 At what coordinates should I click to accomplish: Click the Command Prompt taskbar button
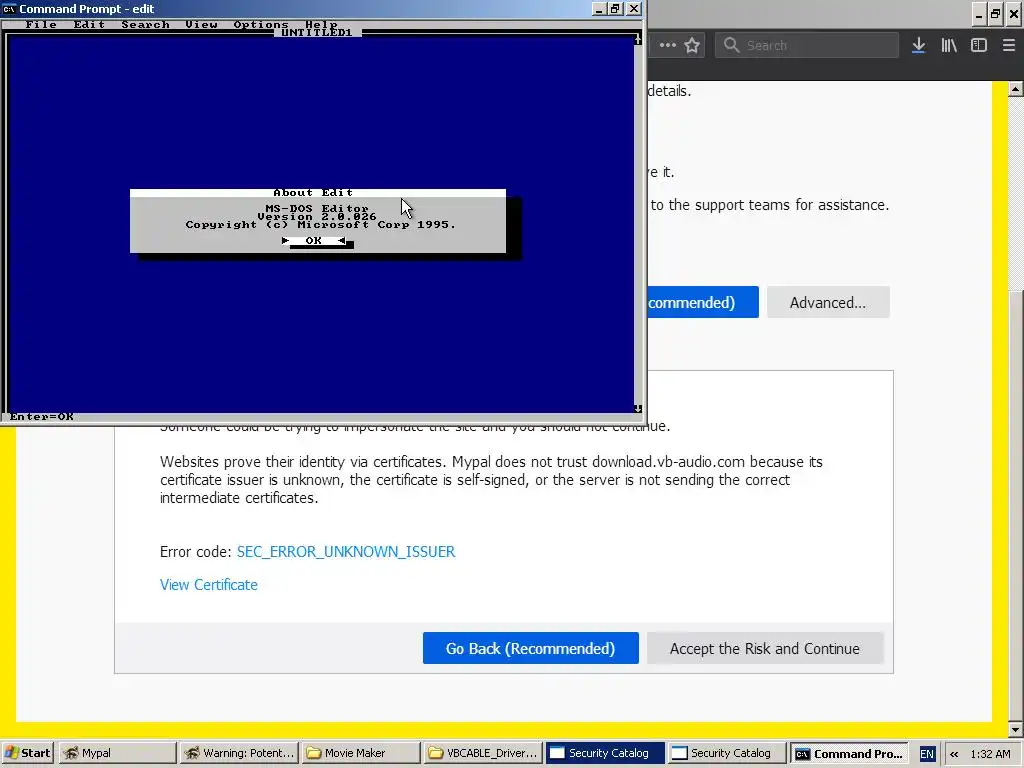(849, 753)
